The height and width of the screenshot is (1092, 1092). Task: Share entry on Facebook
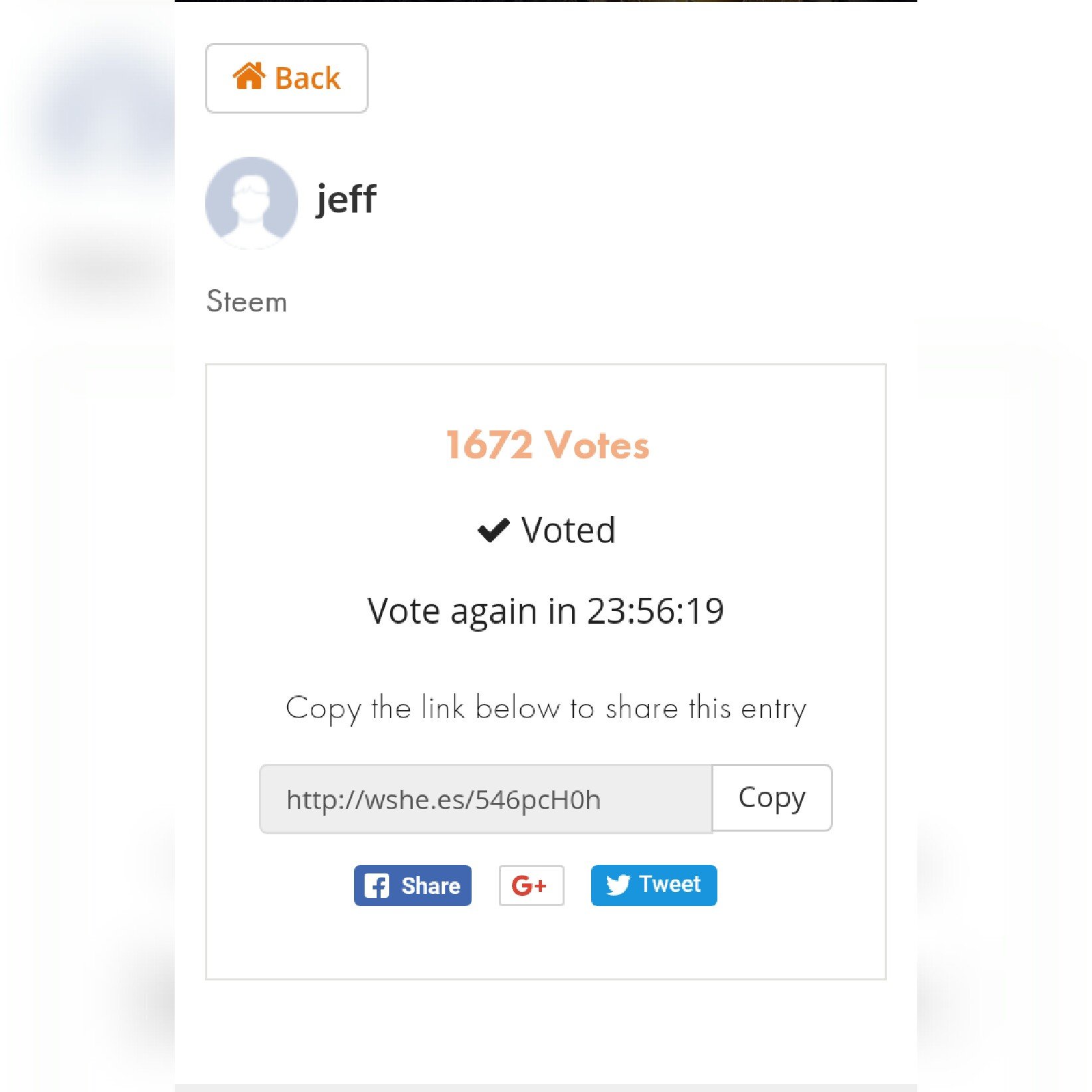pyautogui.click(x=412, y=885)
